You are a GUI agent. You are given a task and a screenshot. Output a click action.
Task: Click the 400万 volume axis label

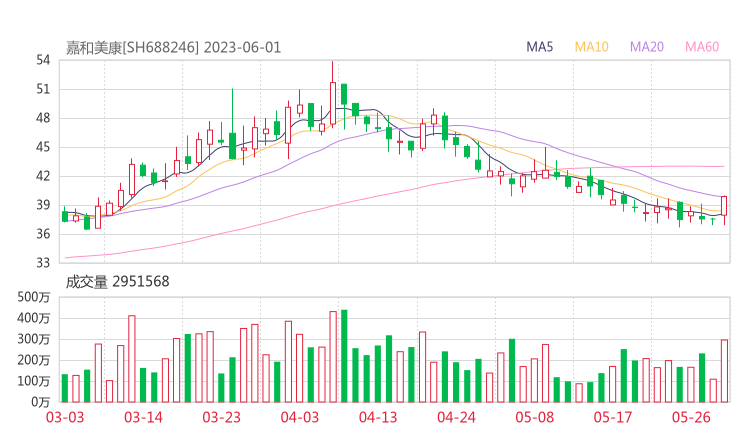[x=34, y=318]
